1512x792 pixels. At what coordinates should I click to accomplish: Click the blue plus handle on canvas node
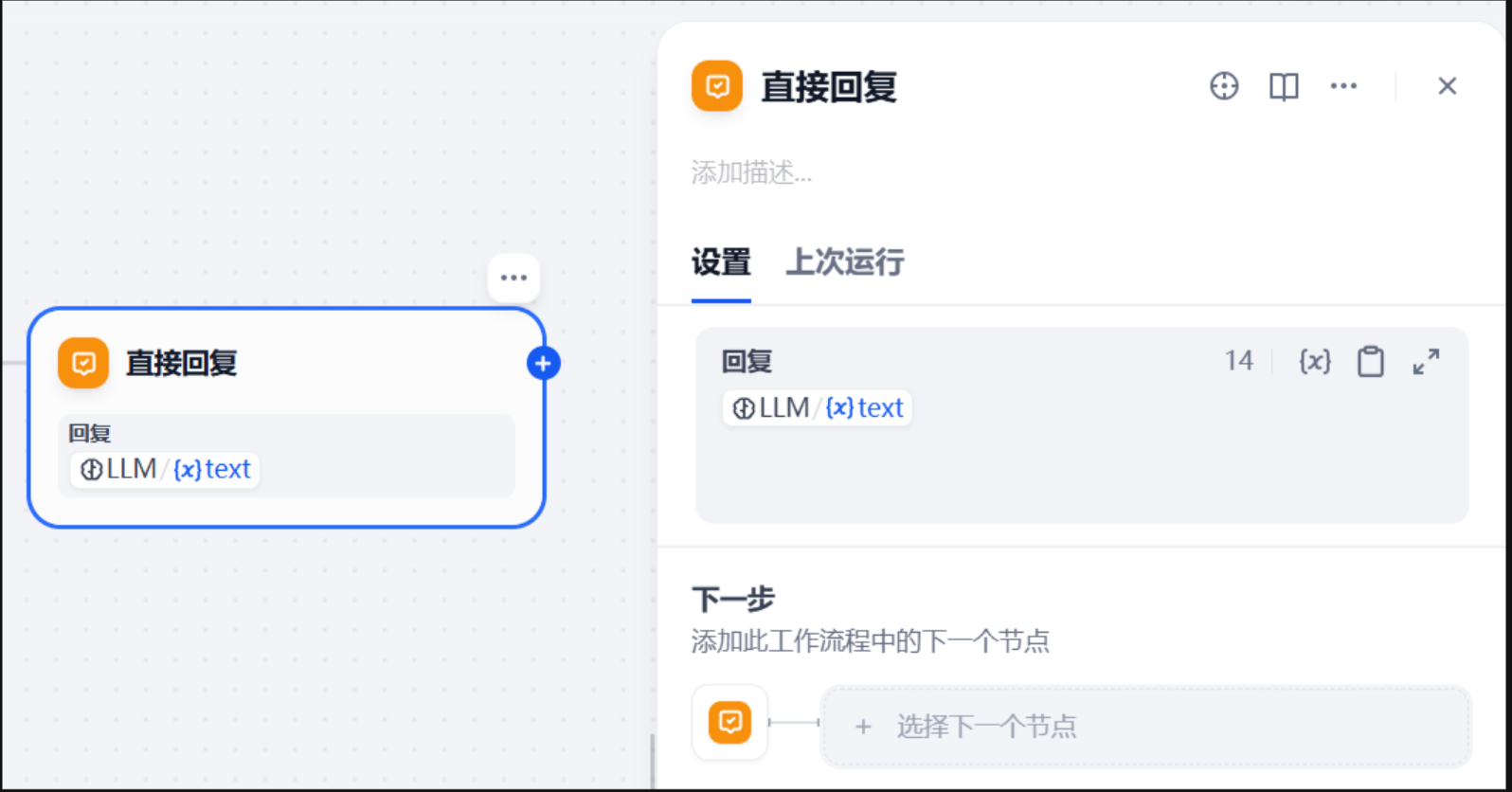(544, 363)
